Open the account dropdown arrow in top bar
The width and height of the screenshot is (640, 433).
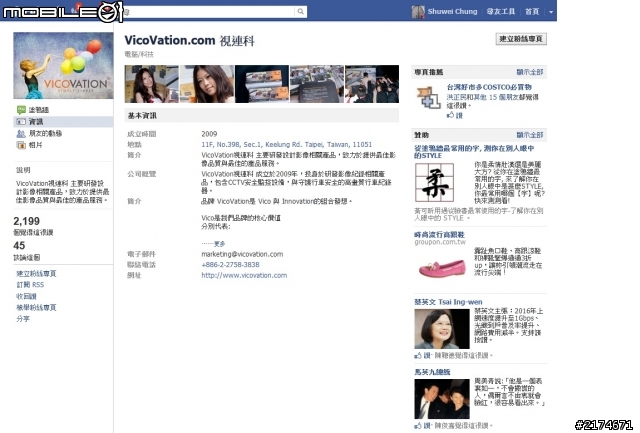click(x=551, y=12)
